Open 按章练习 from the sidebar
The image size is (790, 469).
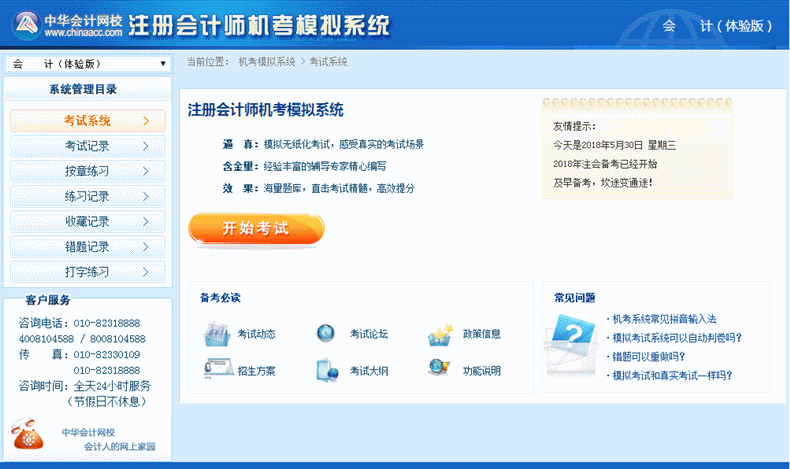click(x=87, y=171)
